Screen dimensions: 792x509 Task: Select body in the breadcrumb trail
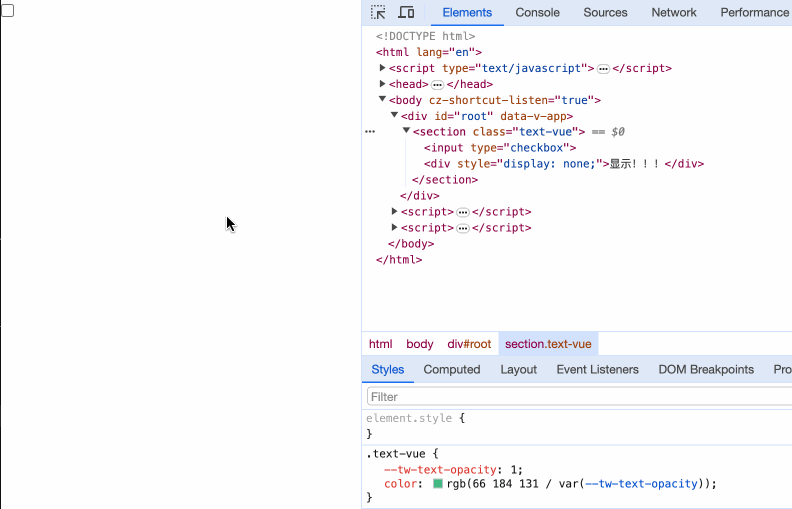[x=419, y=344]
